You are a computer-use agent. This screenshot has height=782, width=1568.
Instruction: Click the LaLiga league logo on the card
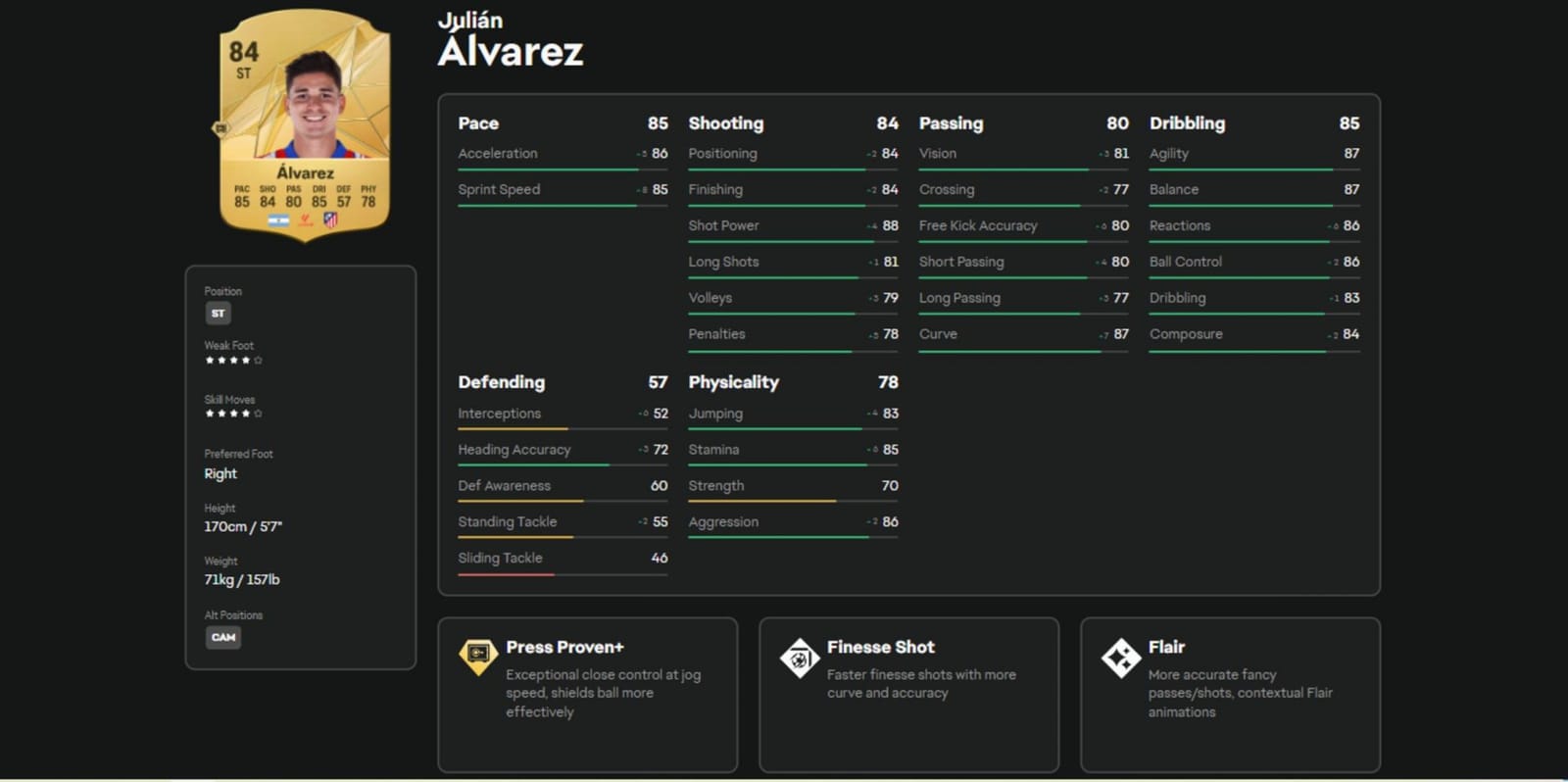tap(305, 220)
